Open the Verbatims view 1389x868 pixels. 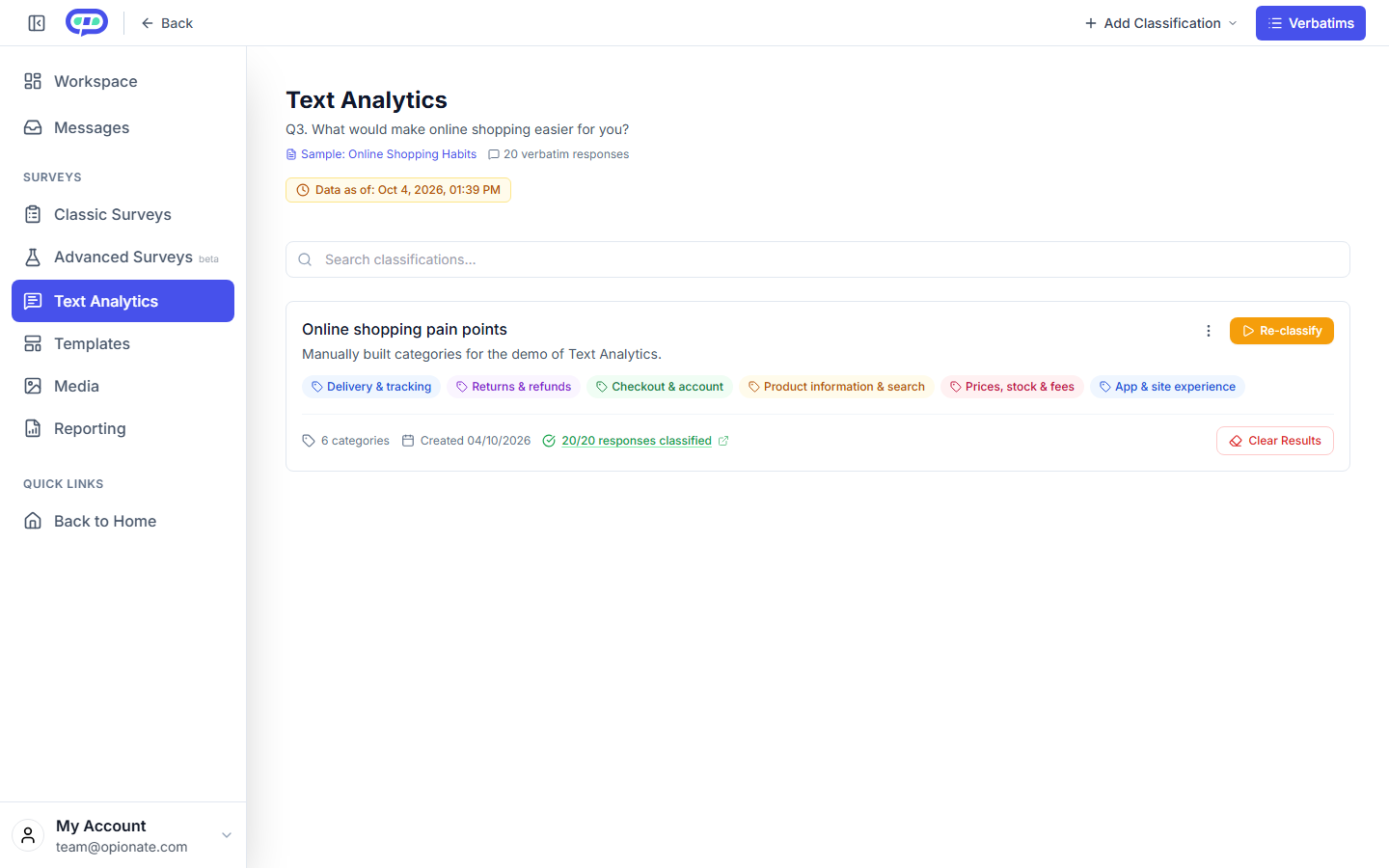(1310, 23)
